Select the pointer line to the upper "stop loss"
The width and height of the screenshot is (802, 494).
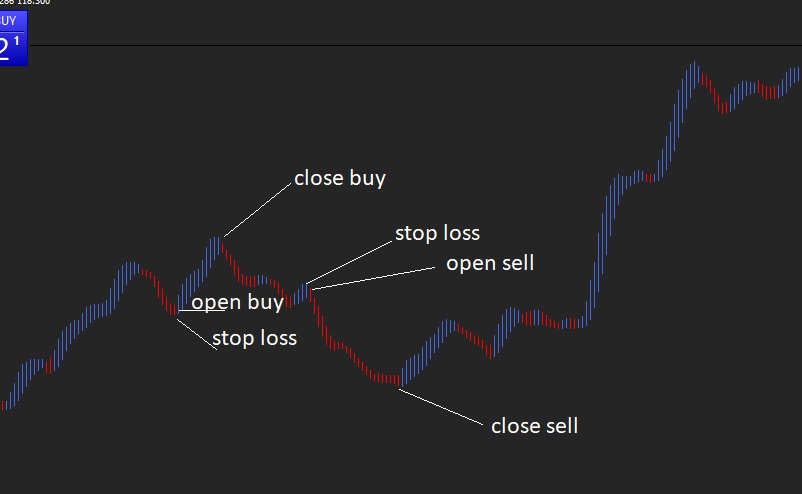point(349,262)
